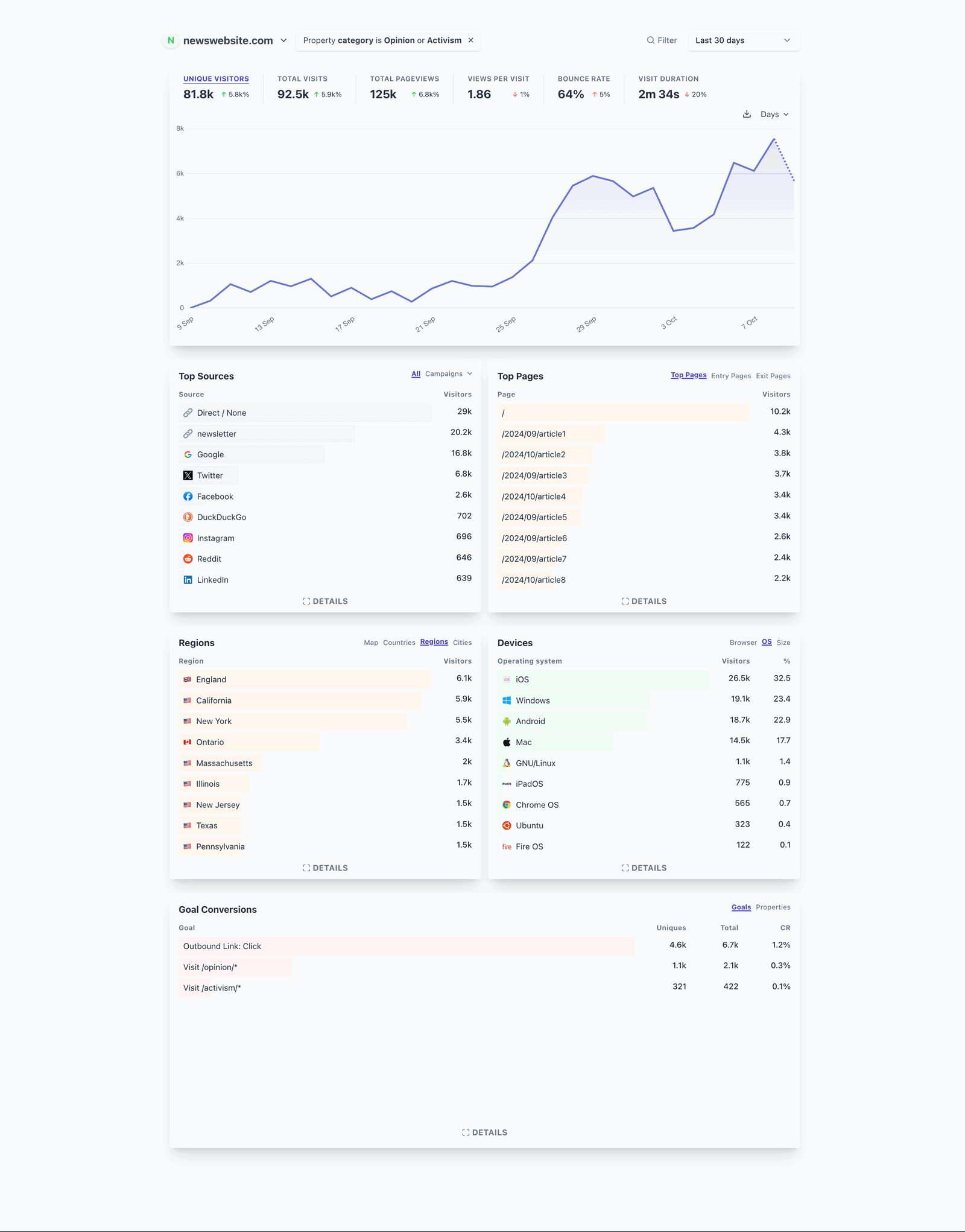This screenshot has width=965, height=1232.
Task: Click the newswebsite.com favicon icon
Action: 171,40
